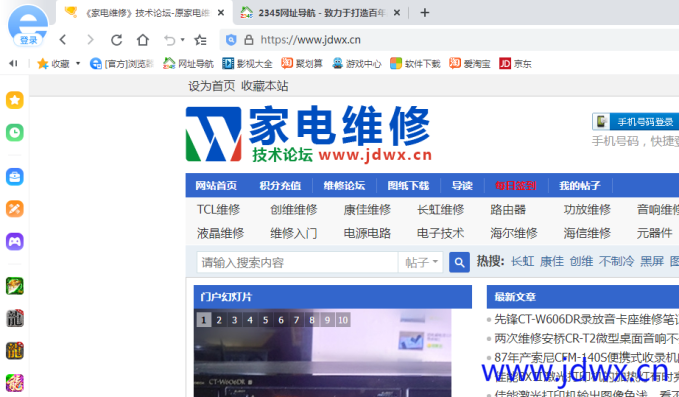Viewport: 679px width, 397px height.
Task: Click the 收藏 star bookmark button
Action: click(53, 64)
